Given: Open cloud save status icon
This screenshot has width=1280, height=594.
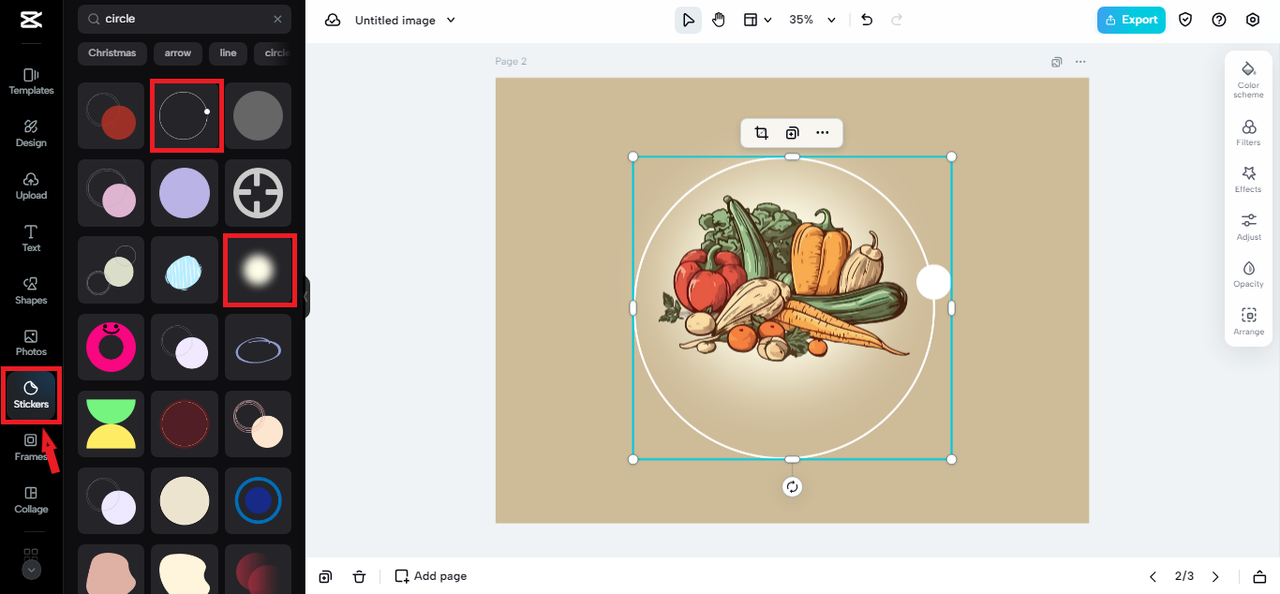Looking at the screenshot, I should 333,20.
